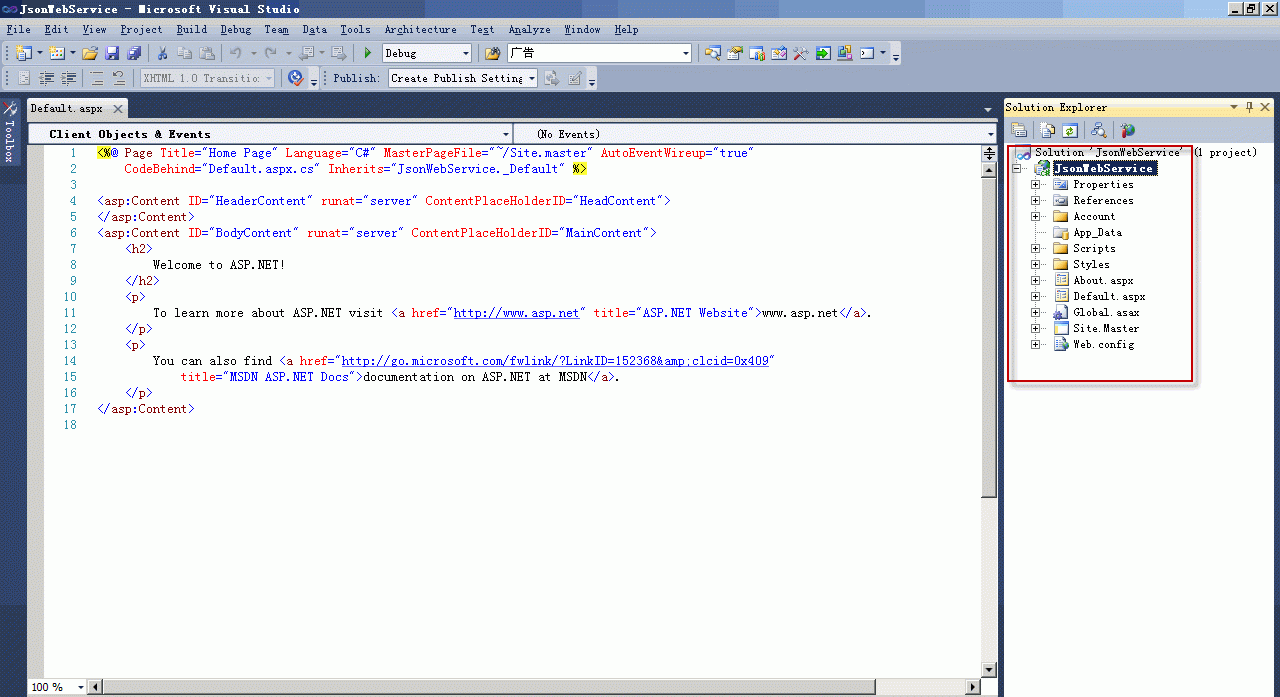Open the Architecture menu

[420, 29]
